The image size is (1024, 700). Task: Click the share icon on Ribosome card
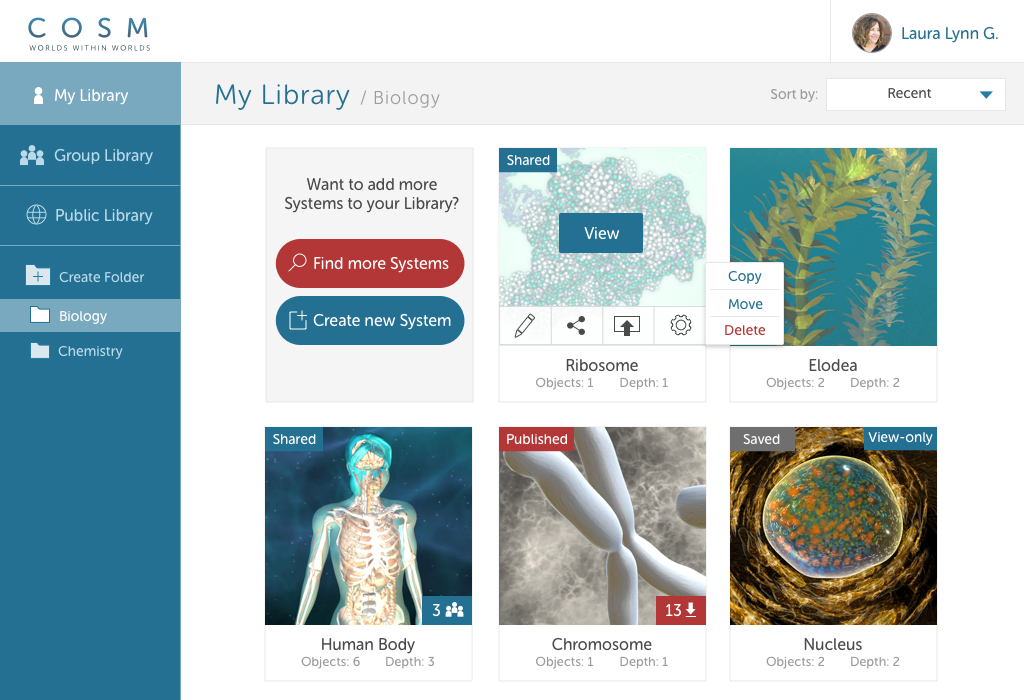576,326
